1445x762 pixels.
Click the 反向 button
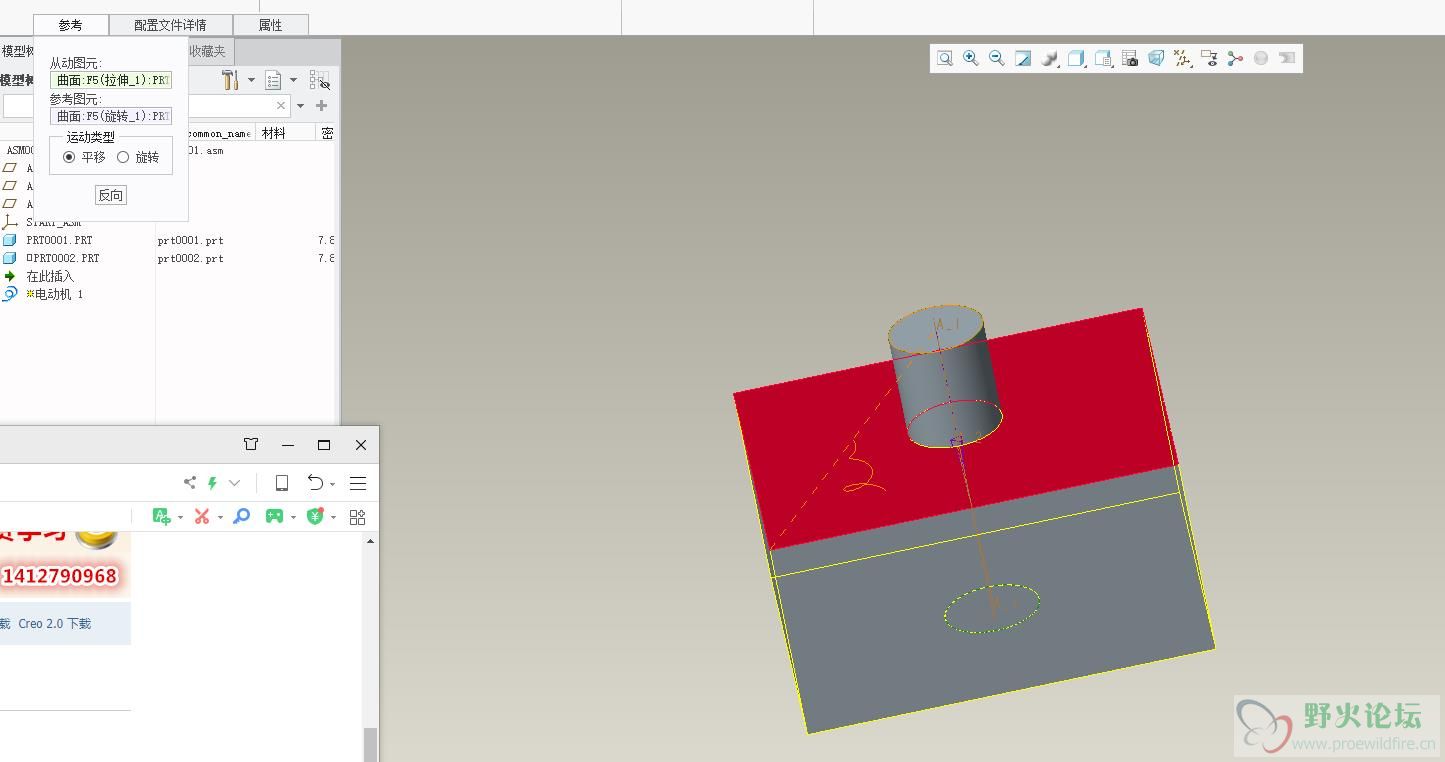pyautogui.click(x=111, y=195)
